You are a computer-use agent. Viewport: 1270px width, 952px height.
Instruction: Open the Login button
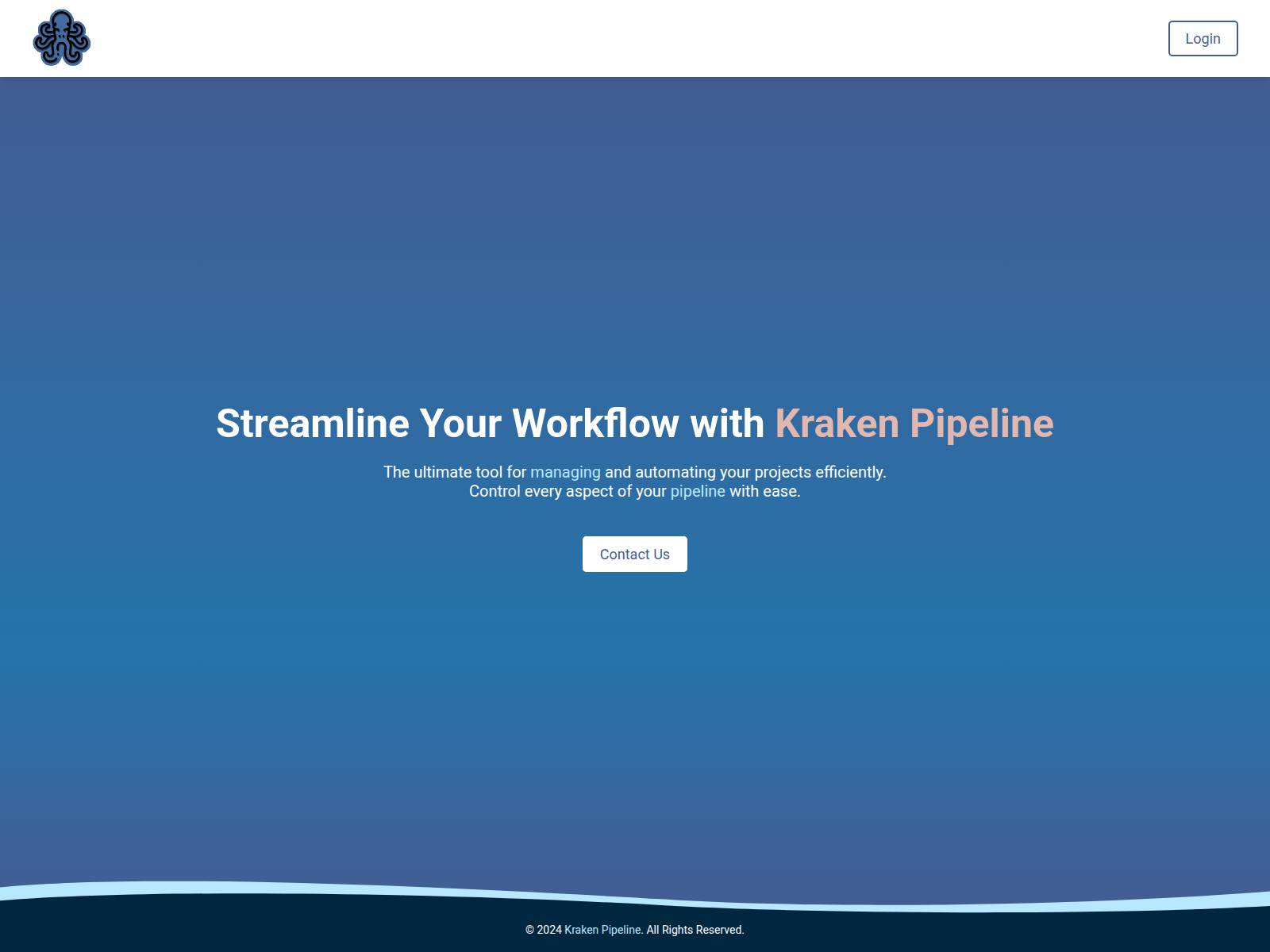1203,38
